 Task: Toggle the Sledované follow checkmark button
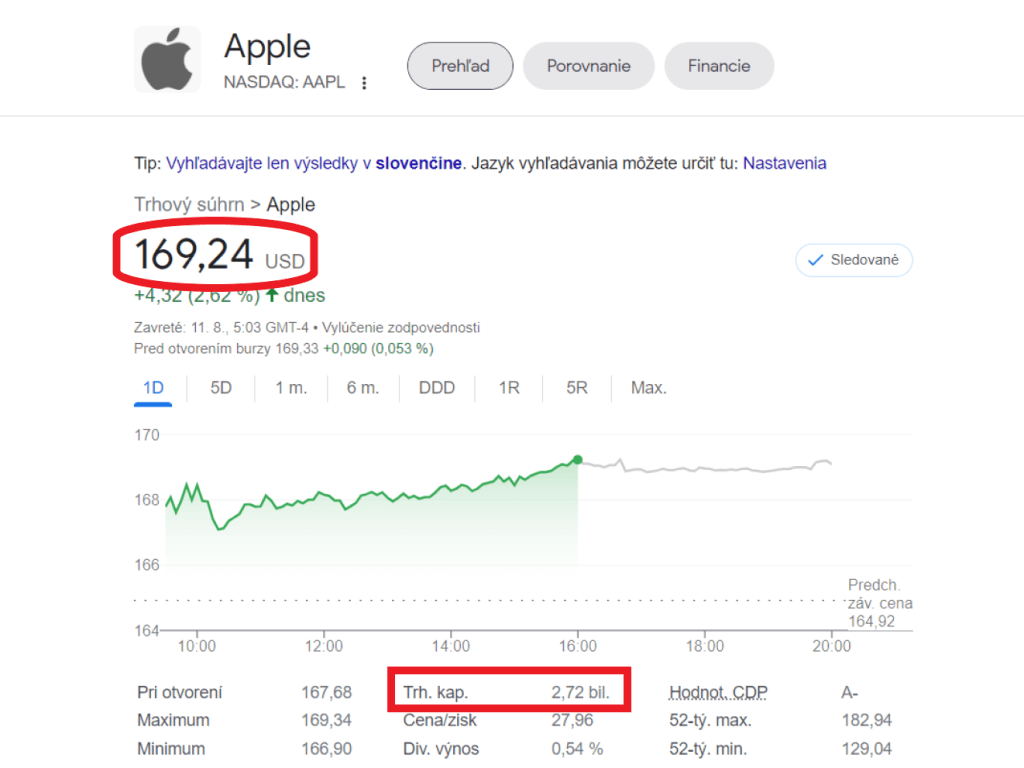click(854, 260)
